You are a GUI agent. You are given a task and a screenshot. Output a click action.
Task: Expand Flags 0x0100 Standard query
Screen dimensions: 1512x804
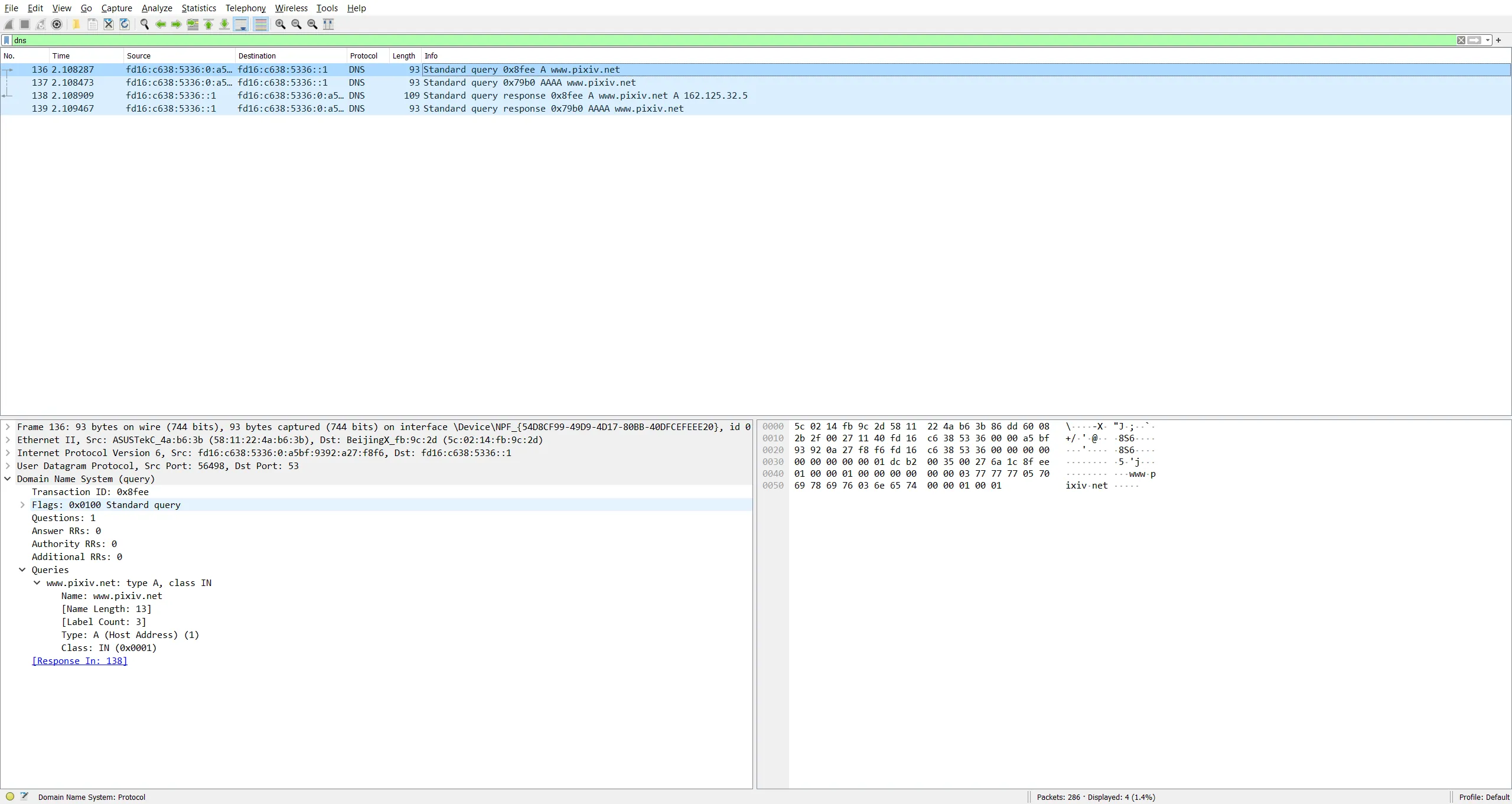22,504
